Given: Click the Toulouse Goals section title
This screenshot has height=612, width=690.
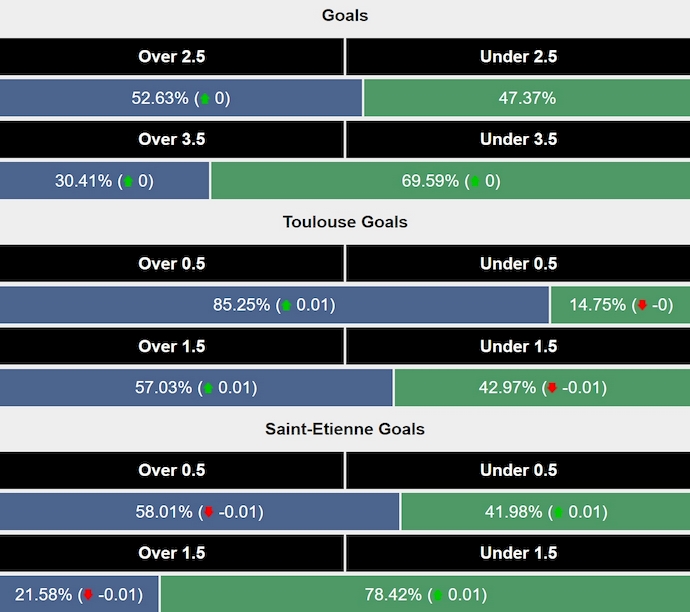Looking at the screenshot, I should (345, 222).
